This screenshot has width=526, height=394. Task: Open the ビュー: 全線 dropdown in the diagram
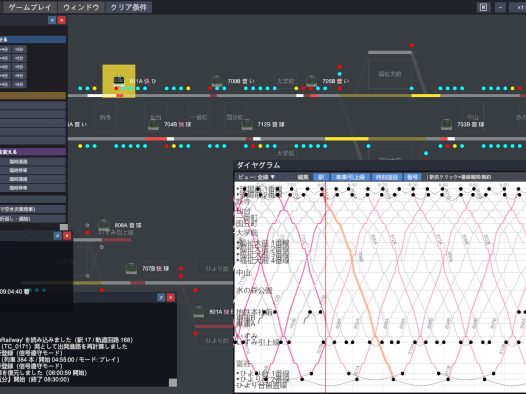pos(256,177)
